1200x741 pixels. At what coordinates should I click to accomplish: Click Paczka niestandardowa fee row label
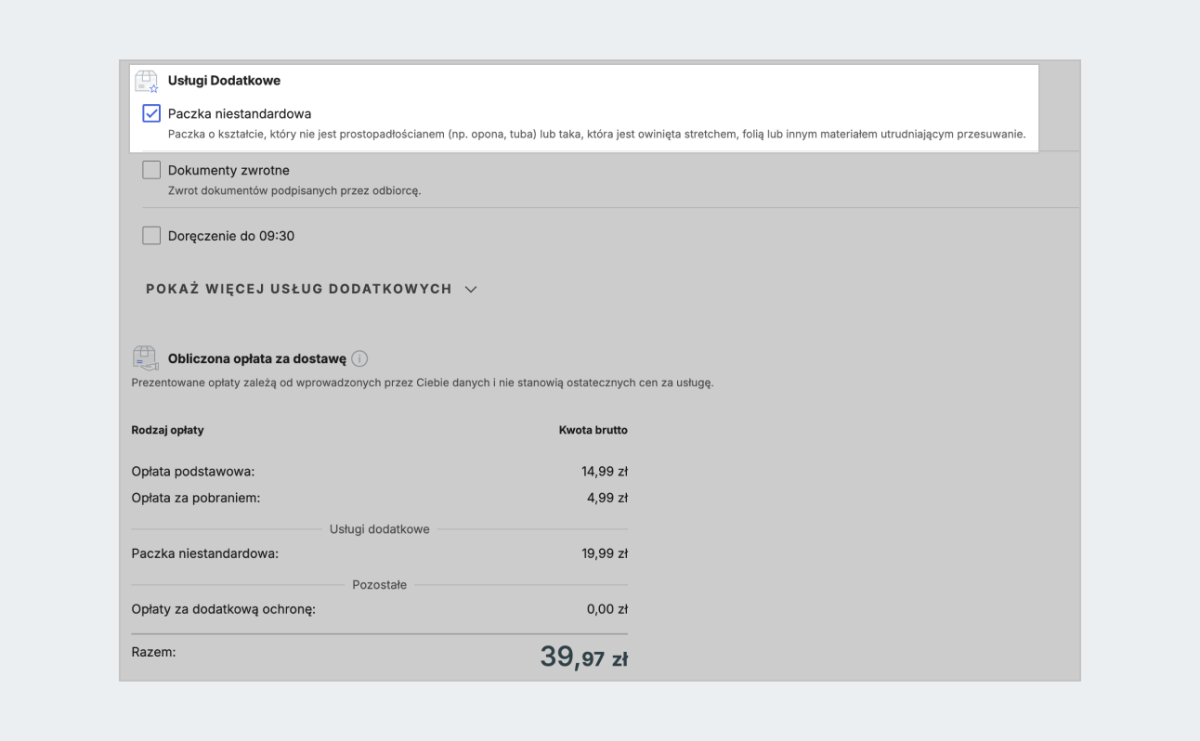[x=205, y=553]
